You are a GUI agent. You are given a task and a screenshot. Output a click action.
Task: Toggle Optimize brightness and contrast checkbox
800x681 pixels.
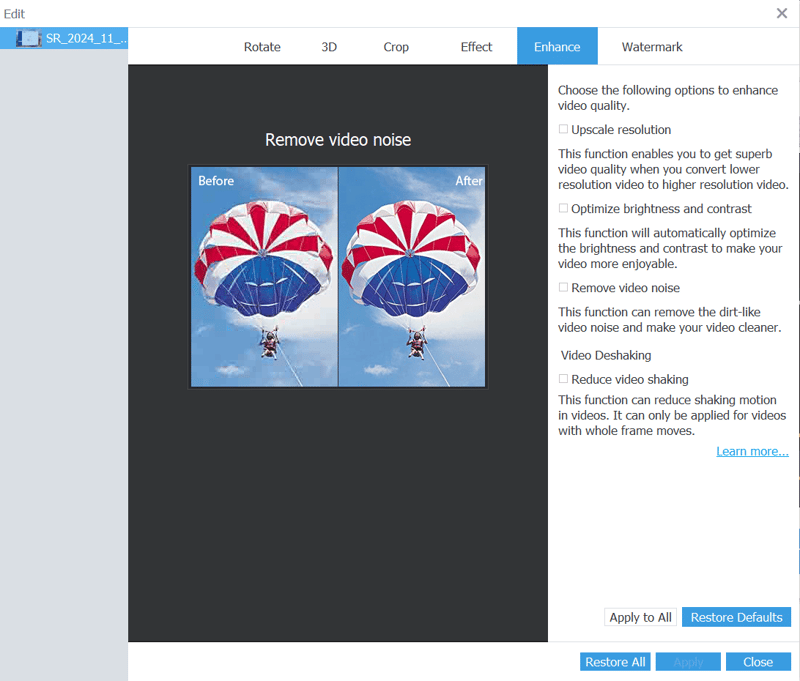point(564,209)
